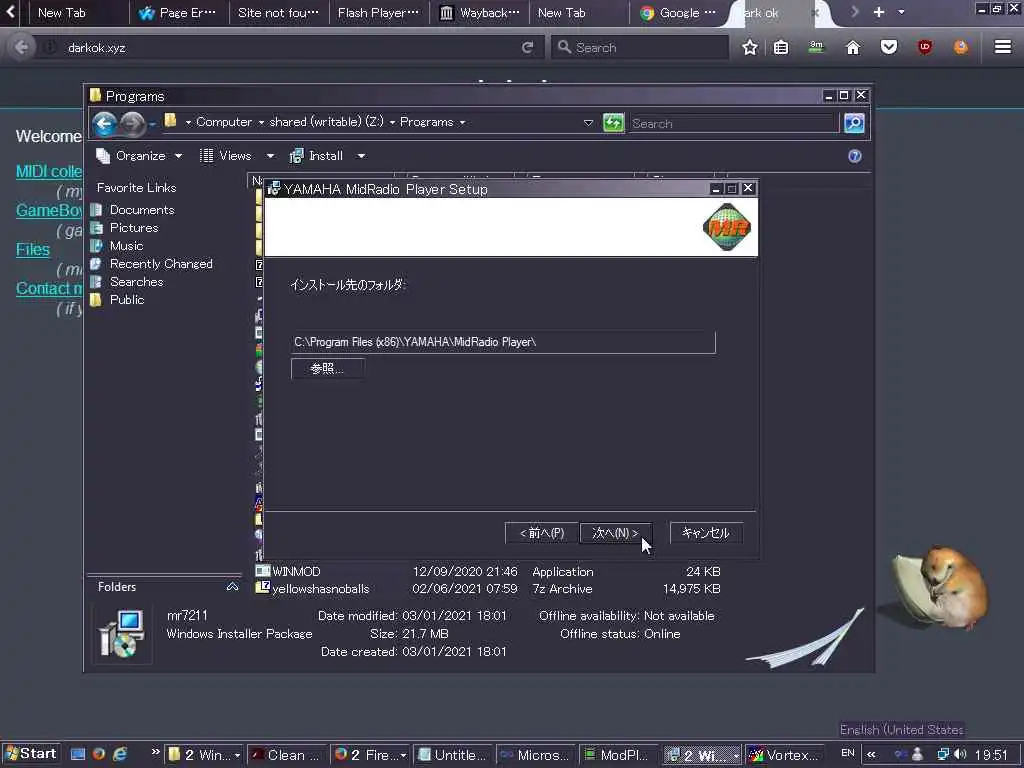This screenshot has width=1024, height=768.
Task: Open the Pocket icon in Firefox toolbar
Action: pos(889,47)
